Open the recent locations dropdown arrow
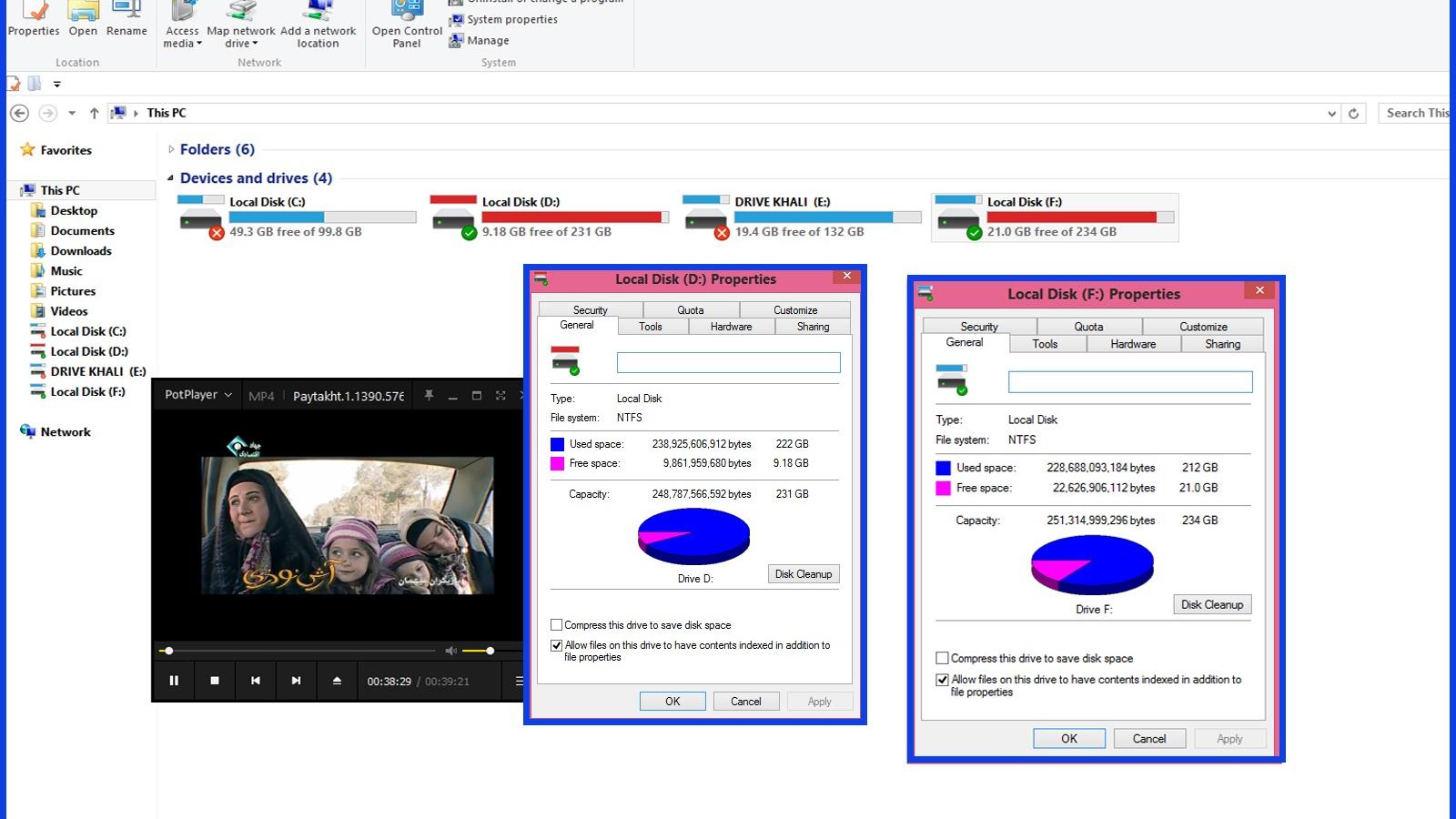This screenshot has width=1456, height=819. (x=72, y=114)
